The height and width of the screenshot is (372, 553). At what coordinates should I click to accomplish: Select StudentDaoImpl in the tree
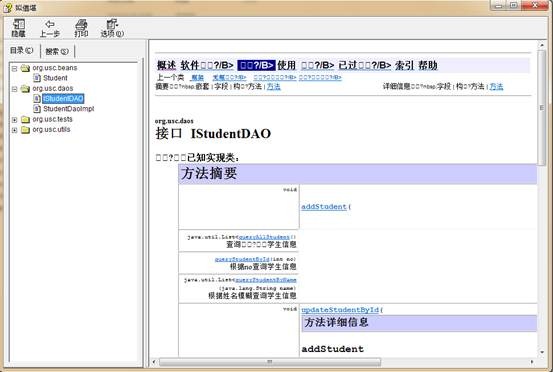point(68,109)
